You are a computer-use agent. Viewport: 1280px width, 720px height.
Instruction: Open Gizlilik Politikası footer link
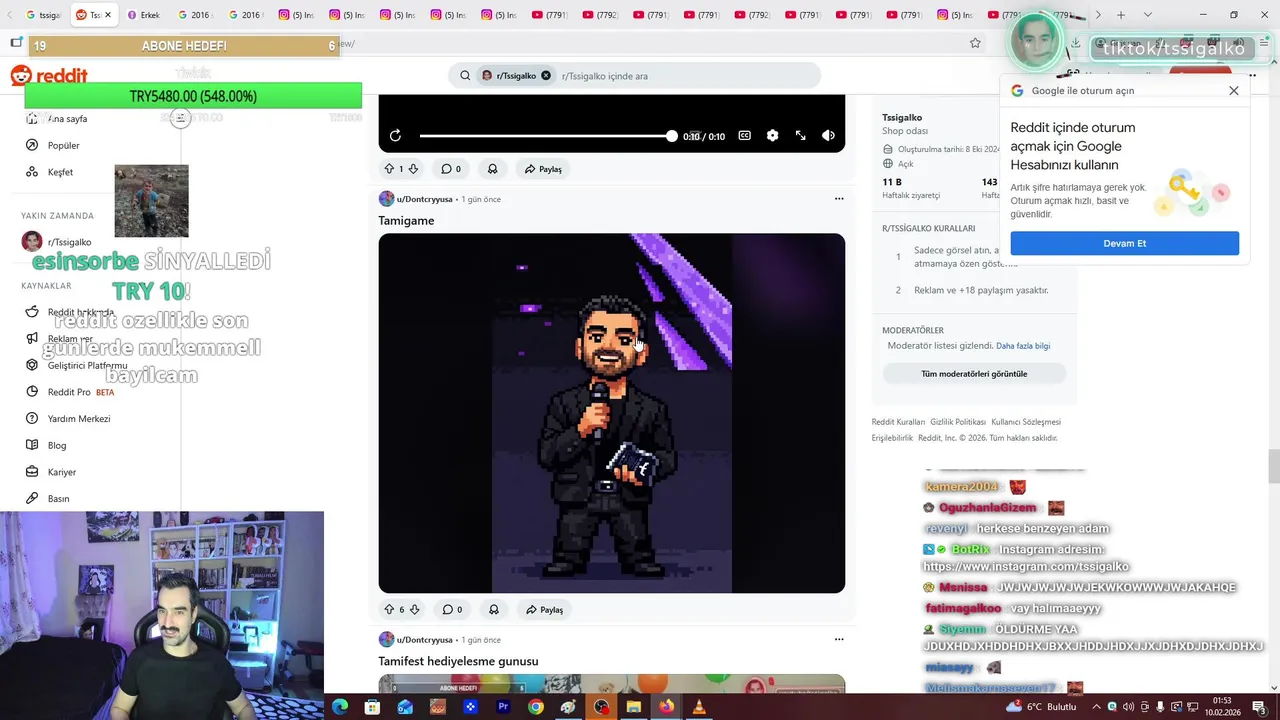tap(958, 422)
